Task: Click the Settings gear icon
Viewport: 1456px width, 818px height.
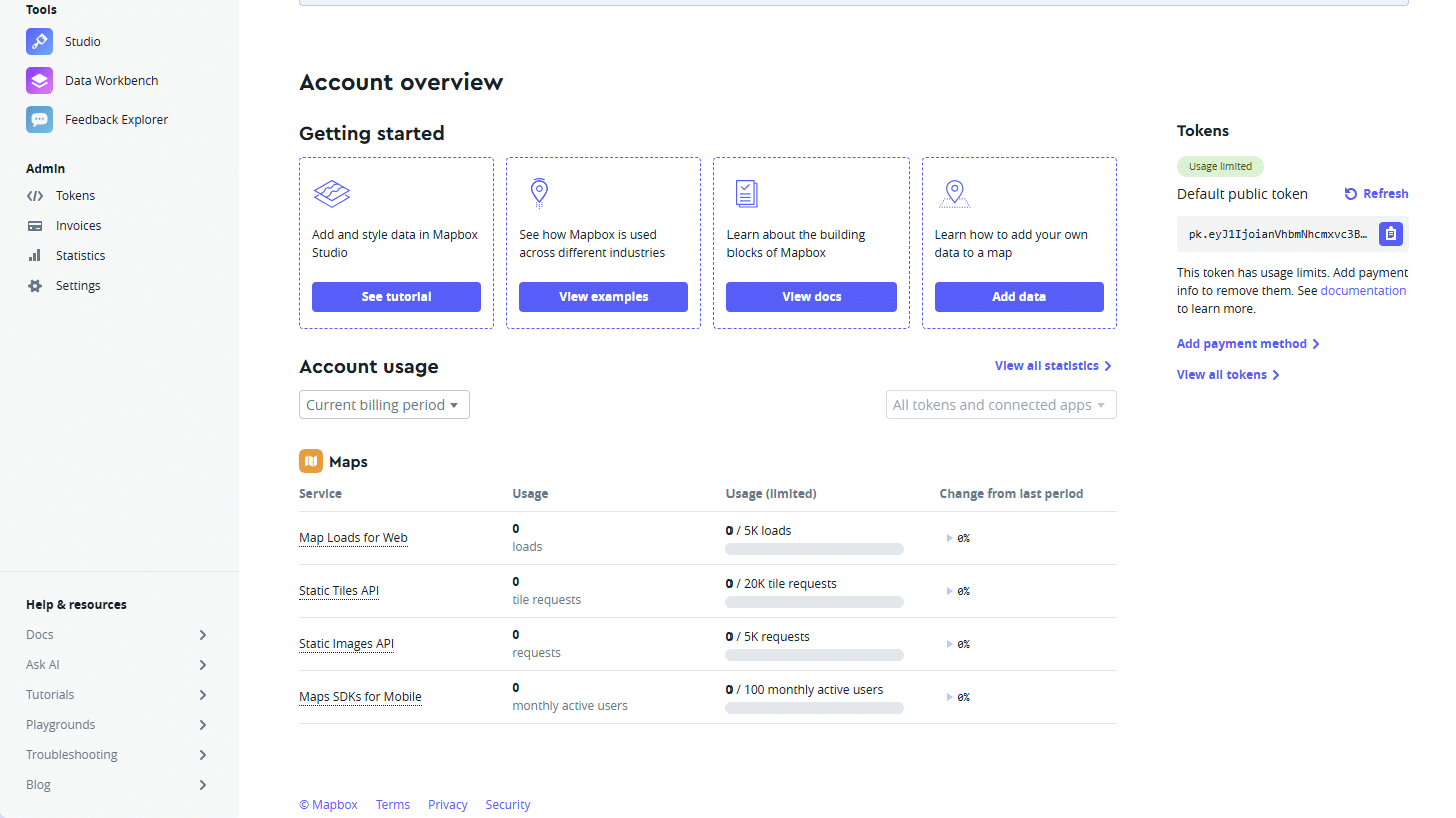Action: [35, 286]
